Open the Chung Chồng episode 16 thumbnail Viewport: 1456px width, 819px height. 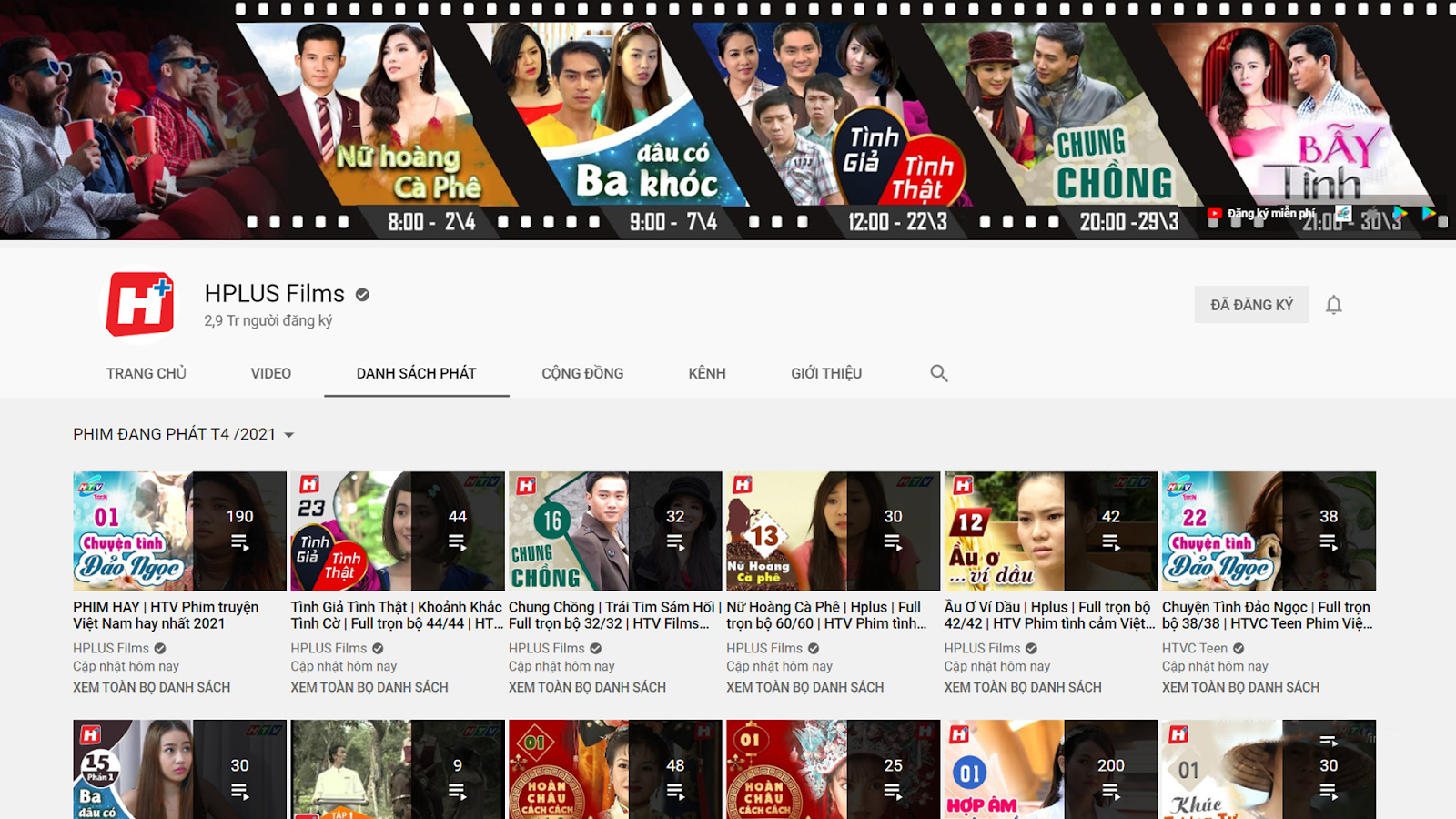tap(615, 531)
